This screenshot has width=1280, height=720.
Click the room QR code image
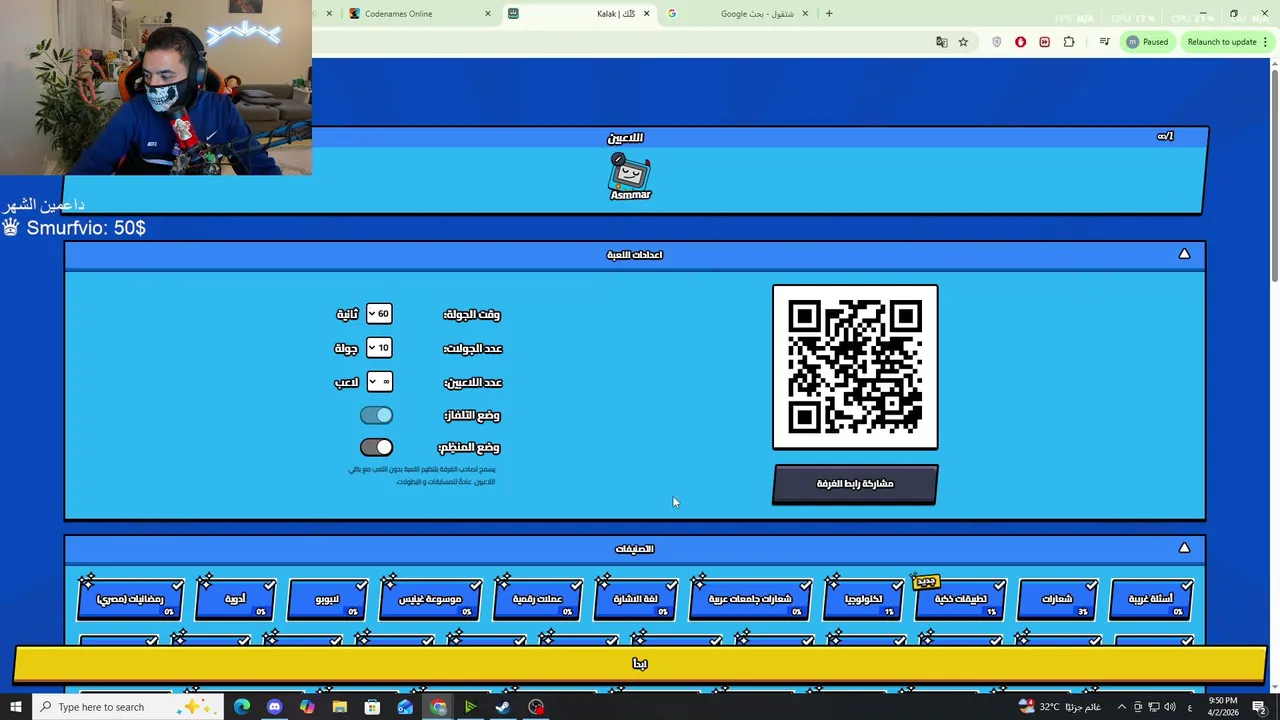tap(855, 367)
